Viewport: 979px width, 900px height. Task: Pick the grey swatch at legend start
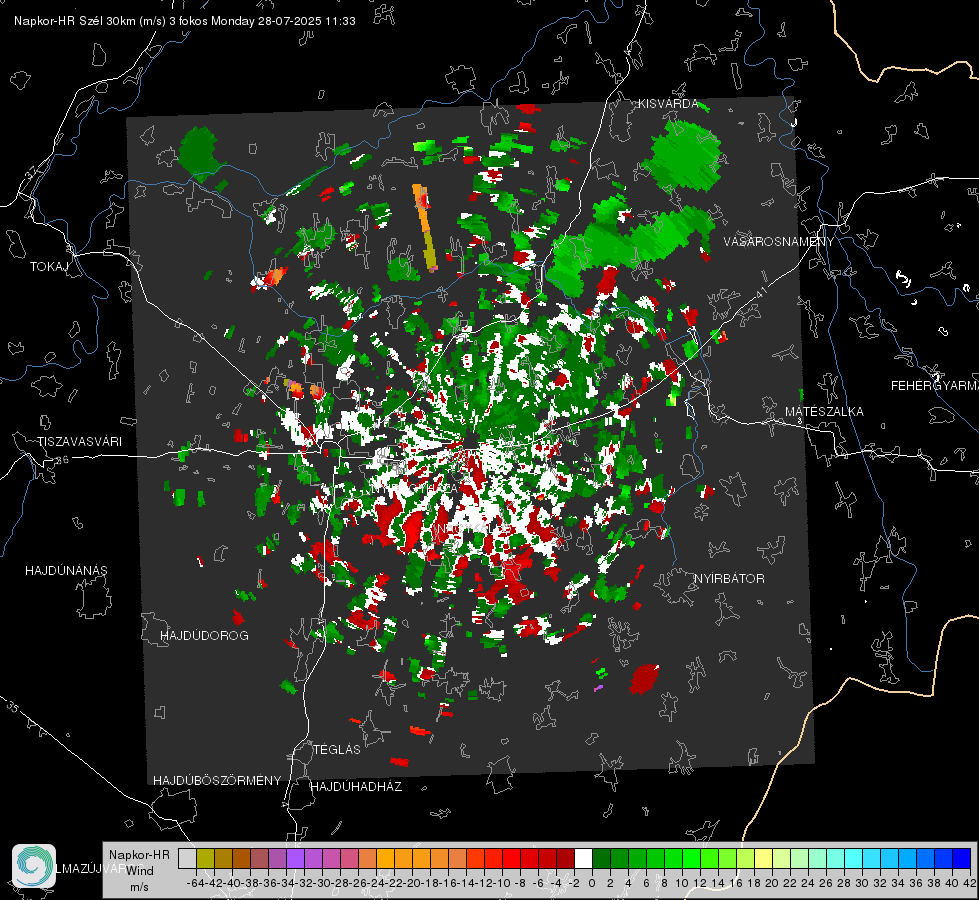(187, 858)
